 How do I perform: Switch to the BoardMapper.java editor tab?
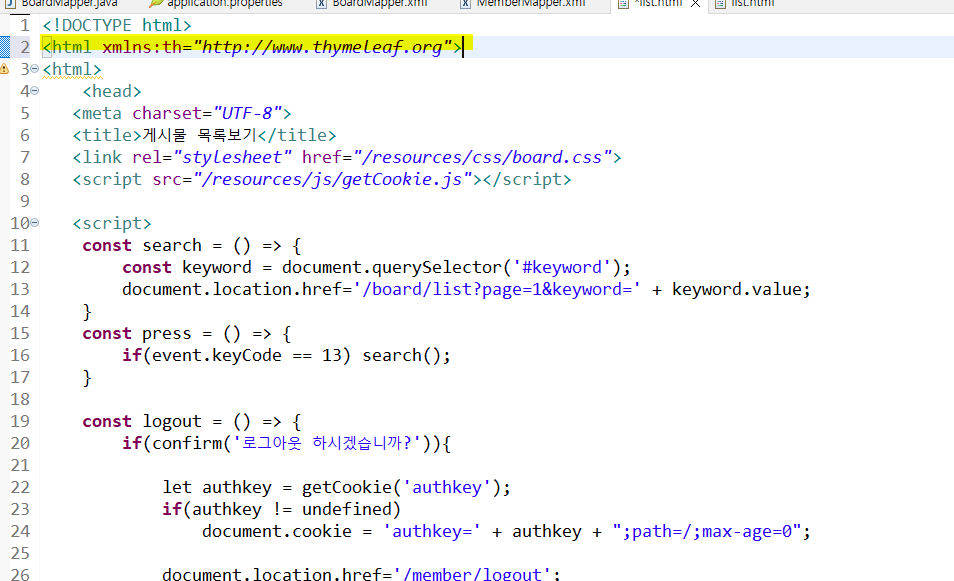[61, 4]
